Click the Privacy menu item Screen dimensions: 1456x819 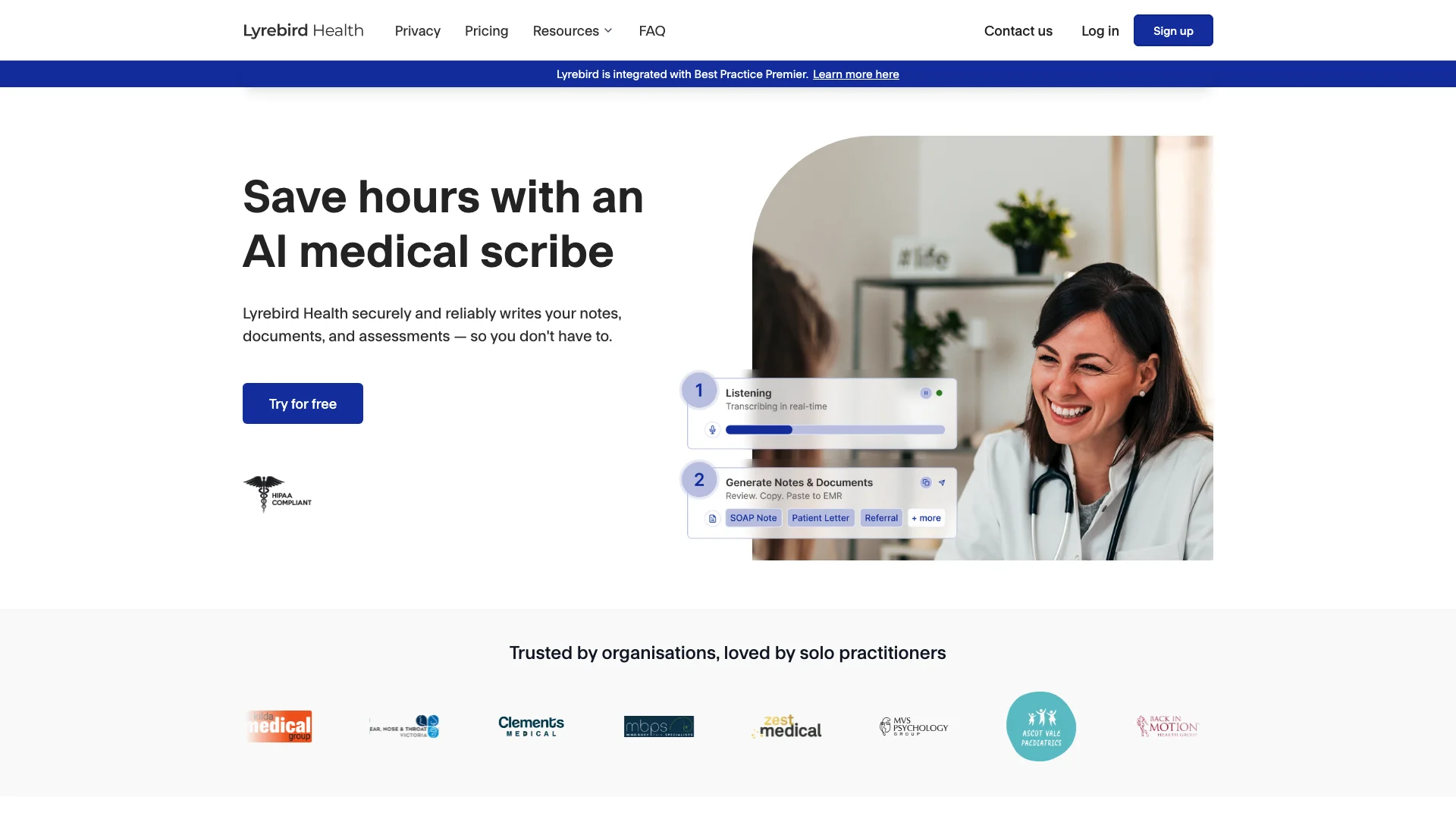[417, 30]
